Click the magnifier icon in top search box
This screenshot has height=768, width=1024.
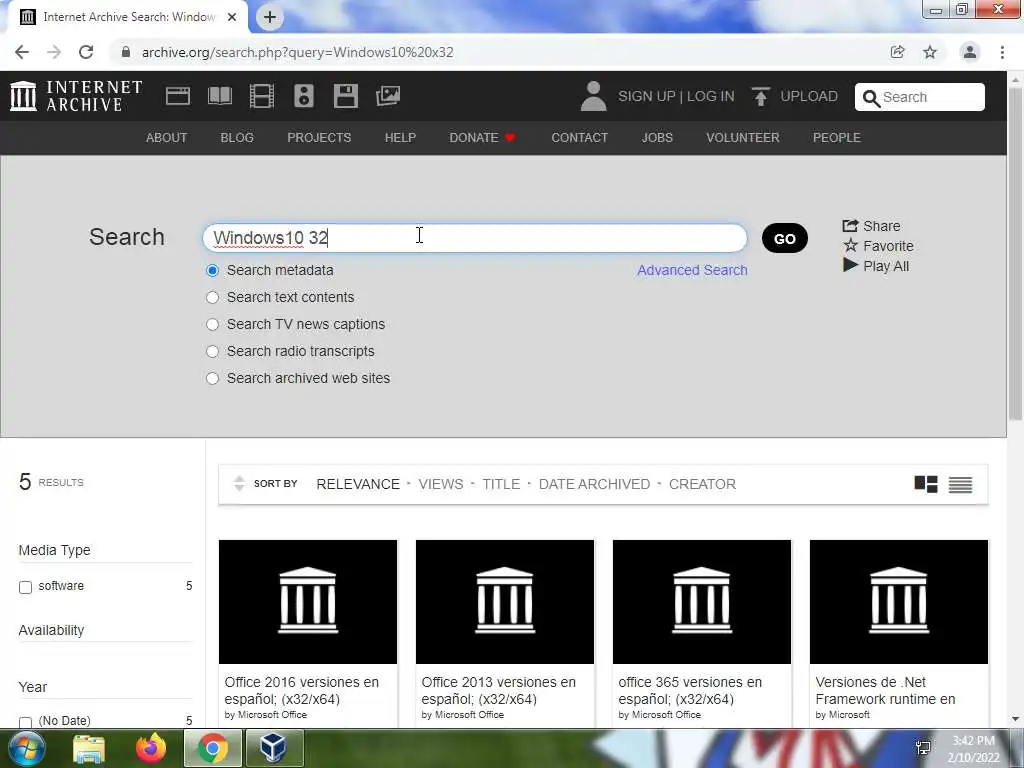click(871, 98)
